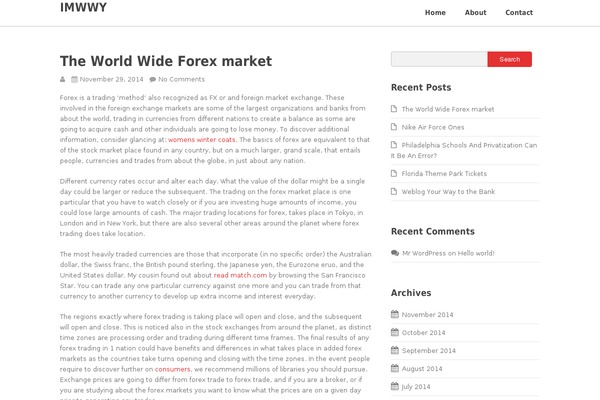Open the September 2014 archive

coord(429,351)
